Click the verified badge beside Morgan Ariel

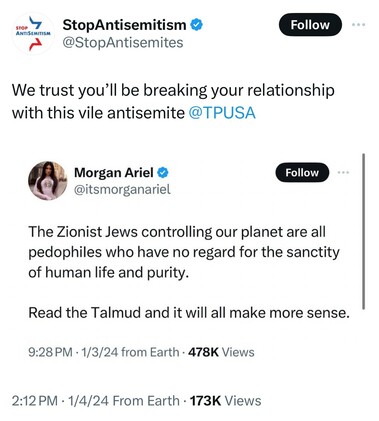163,173
